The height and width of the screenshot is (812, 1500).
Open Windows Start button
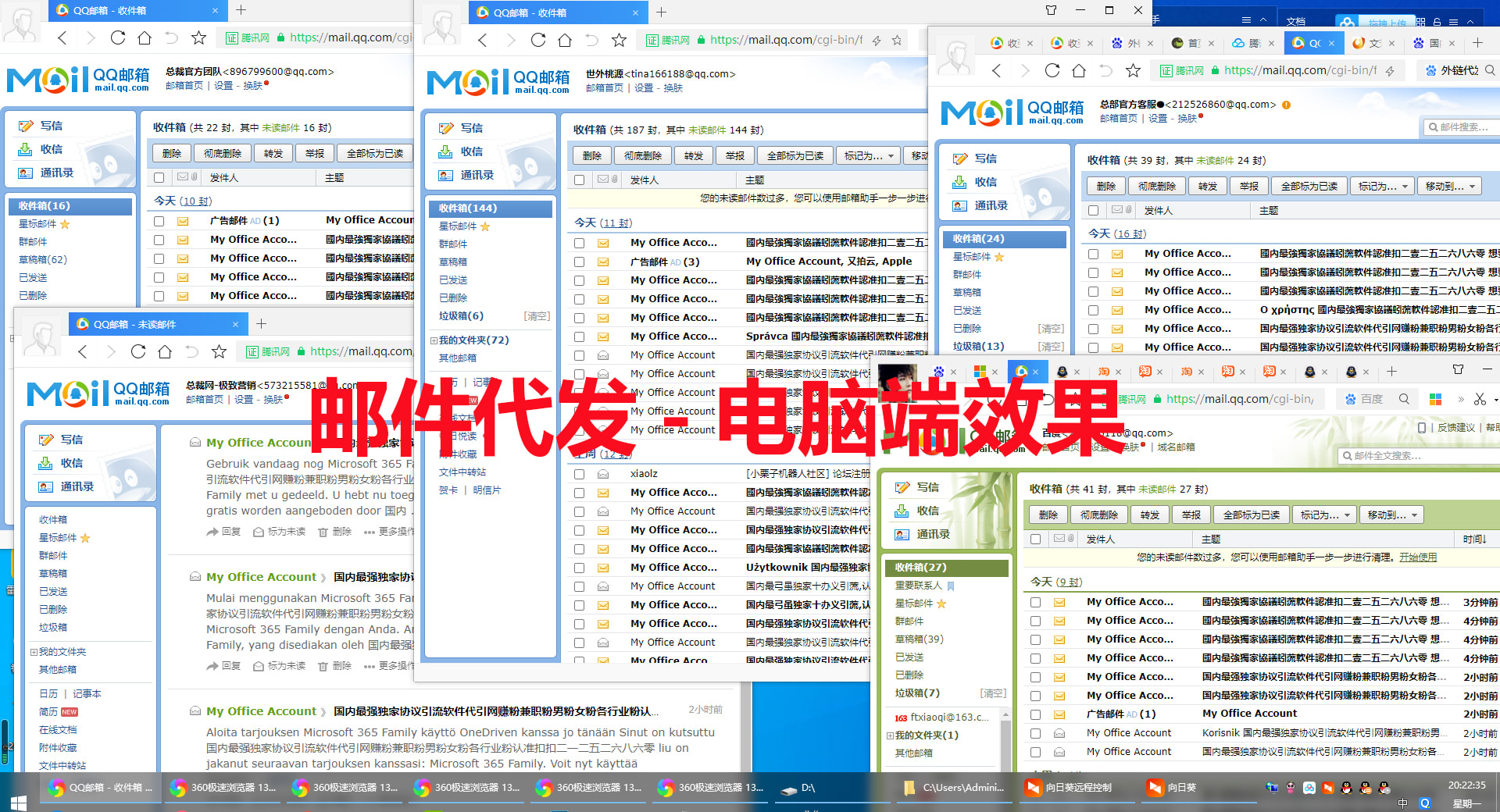click(19, 803)
